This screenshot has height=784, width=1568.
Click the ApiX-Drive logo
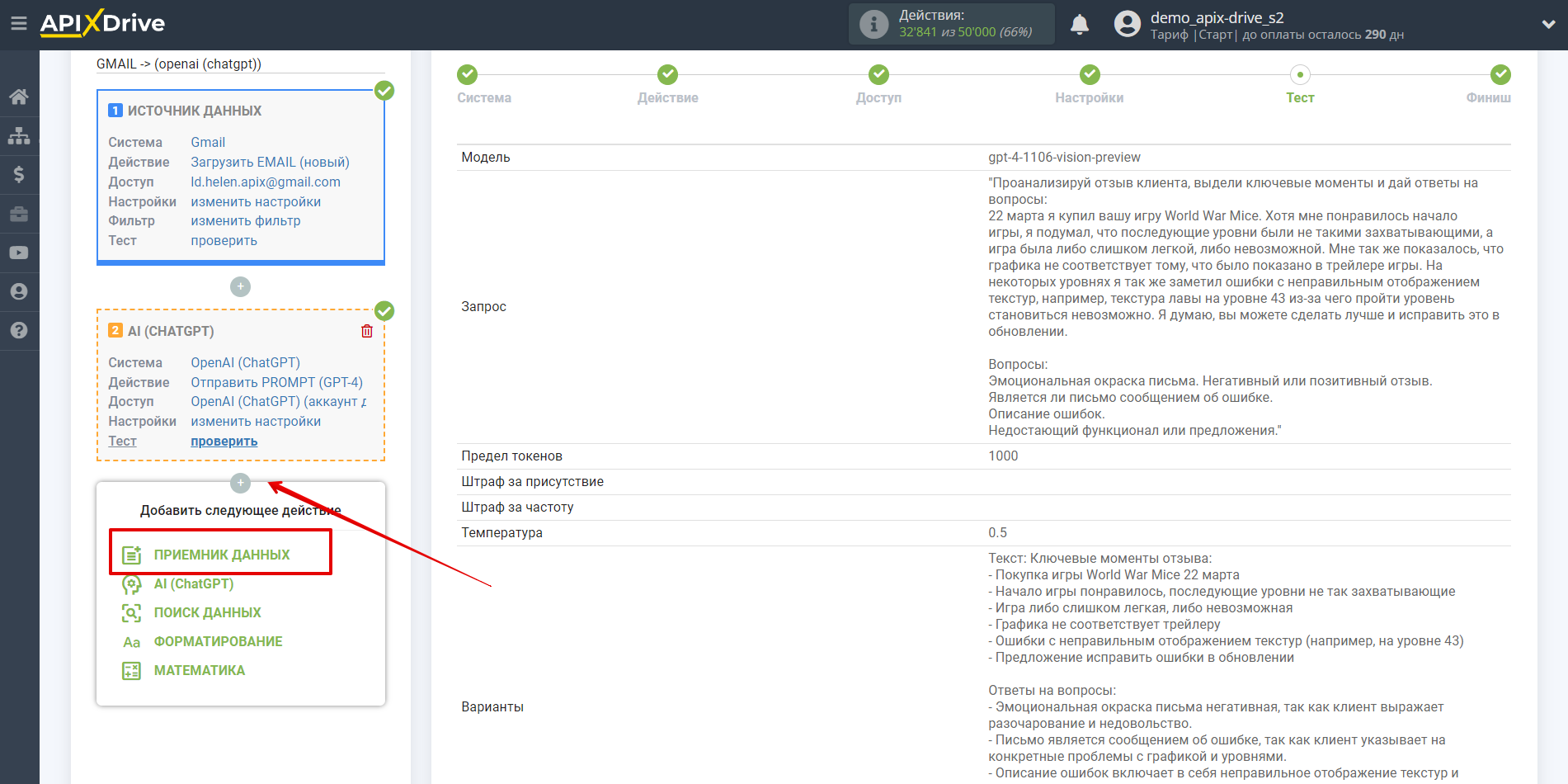coord(102,23)
